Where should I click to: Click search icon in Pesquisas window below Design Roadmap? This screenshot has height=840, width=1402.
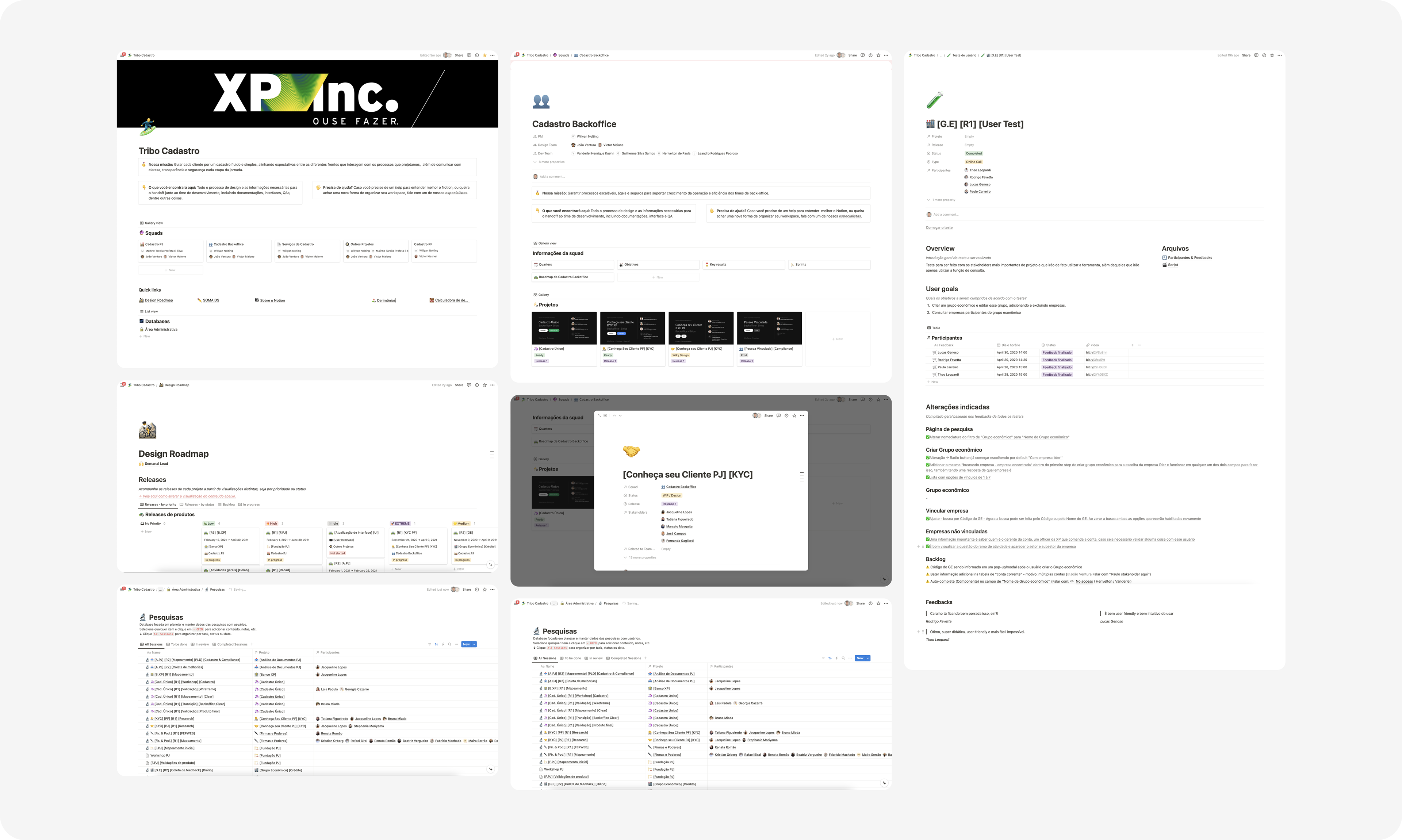(x=449, y=644)
